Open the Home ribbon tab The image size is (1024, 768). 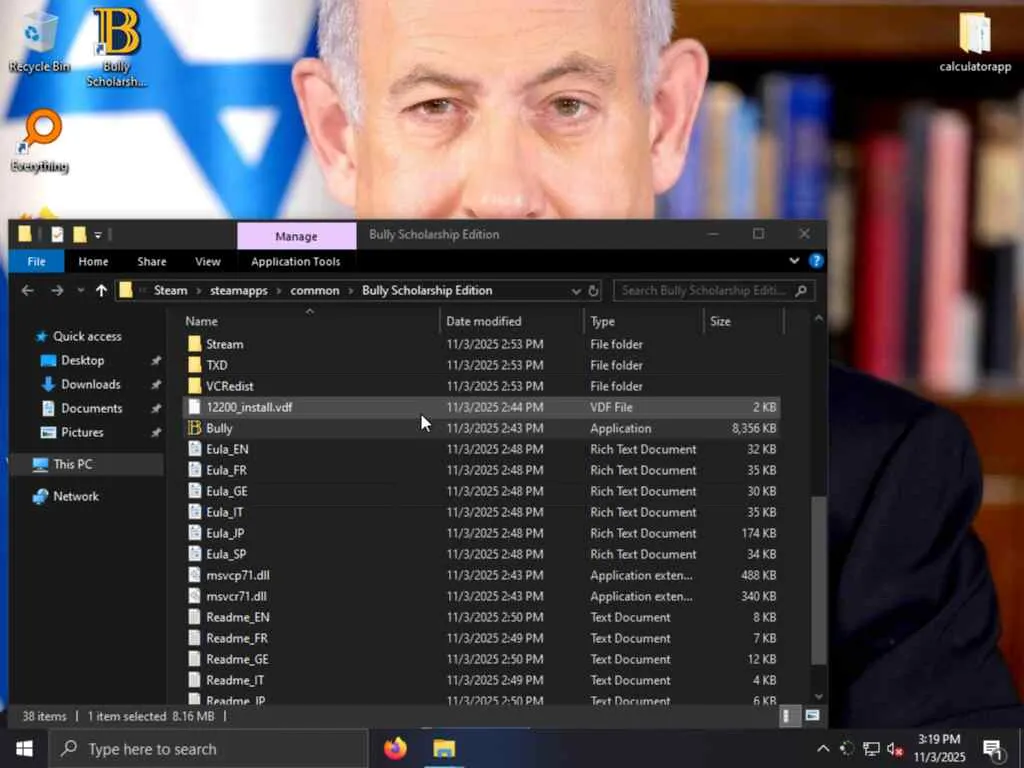93,261
